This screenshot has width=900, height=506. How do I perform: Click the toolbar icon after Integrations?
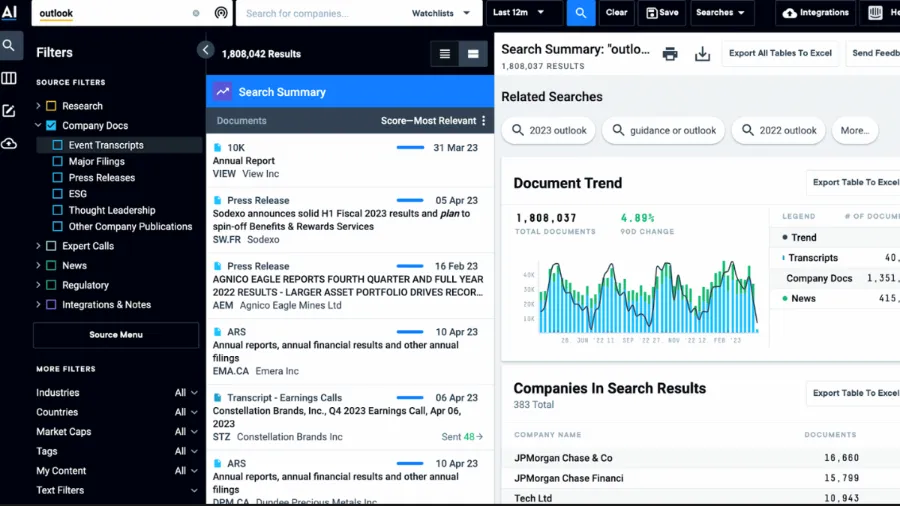tap(875, 13)
